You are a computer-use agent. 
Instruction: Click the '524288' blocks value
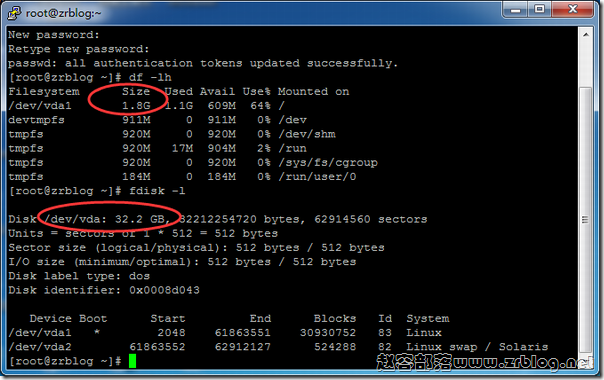(x=335, y=347)
